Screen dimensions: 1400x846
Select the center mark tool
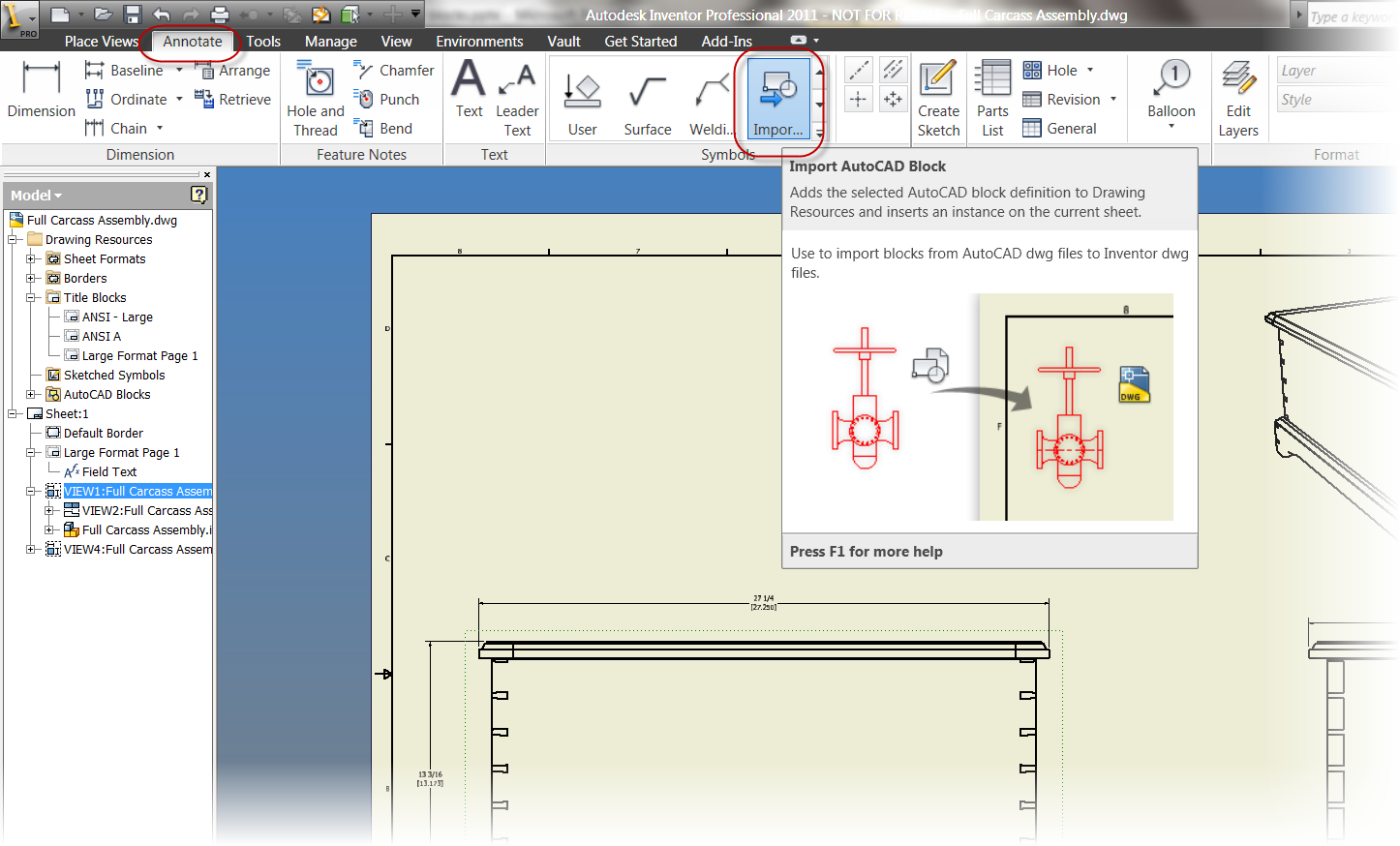pos(859,99)
